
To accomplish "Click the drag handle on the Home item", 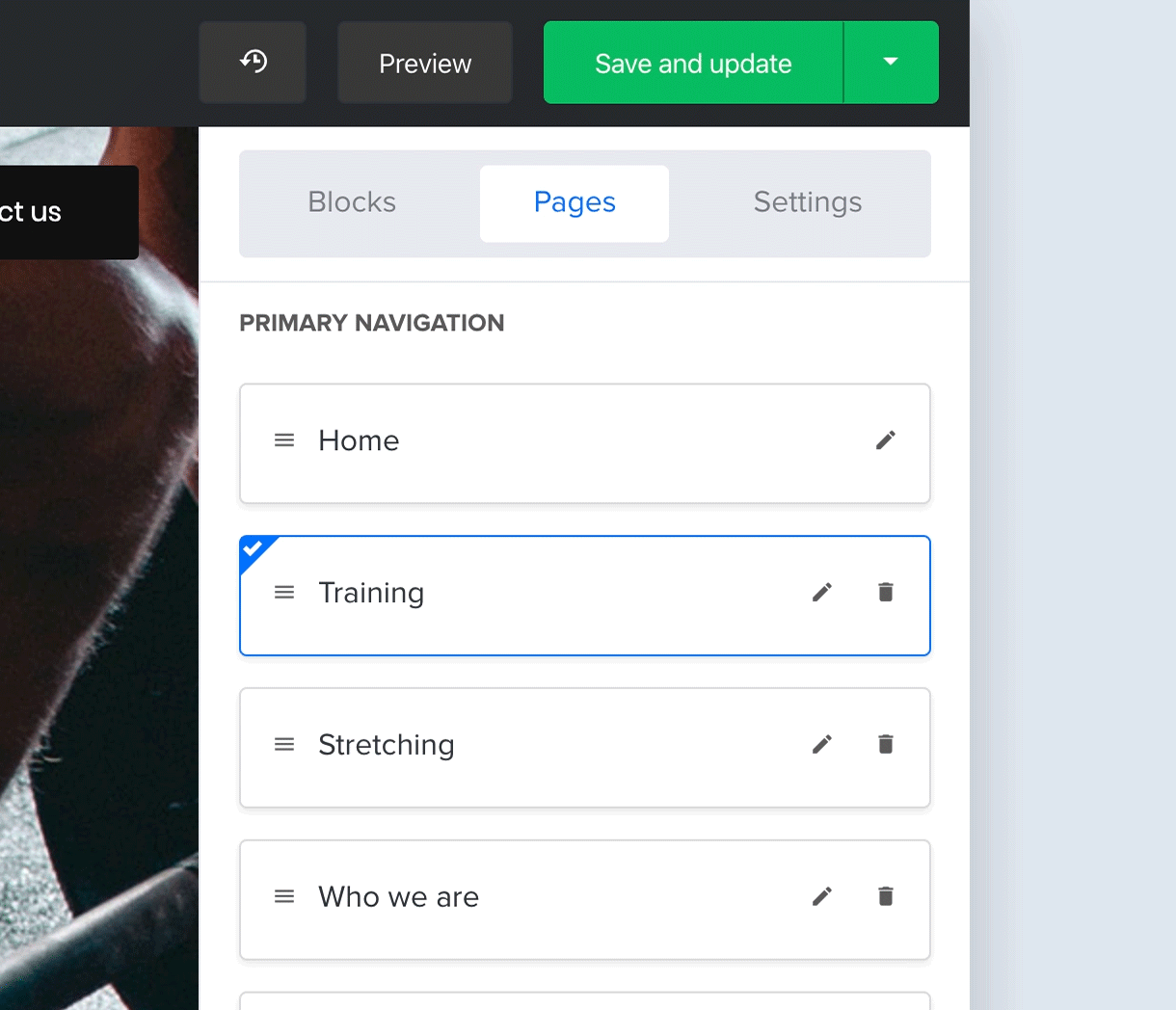I will (284, 439).
